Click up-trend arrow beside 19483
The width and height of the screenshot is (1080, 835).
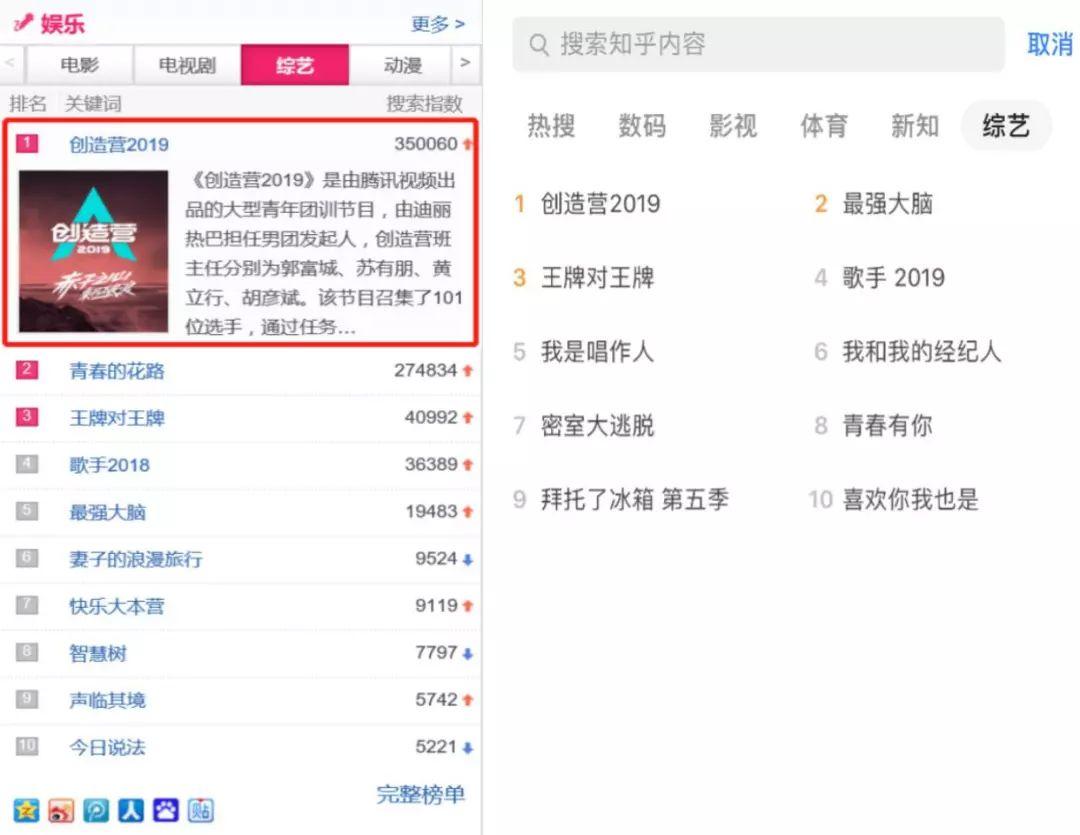click(468, 512)
